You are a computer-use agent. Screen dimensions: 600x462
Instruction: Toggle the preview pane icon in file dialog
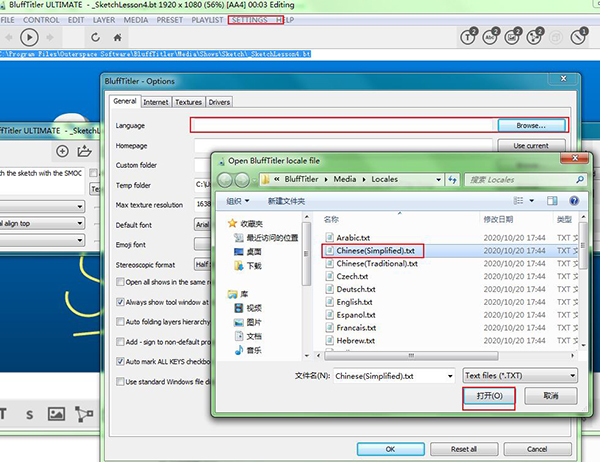coord(552,201)
